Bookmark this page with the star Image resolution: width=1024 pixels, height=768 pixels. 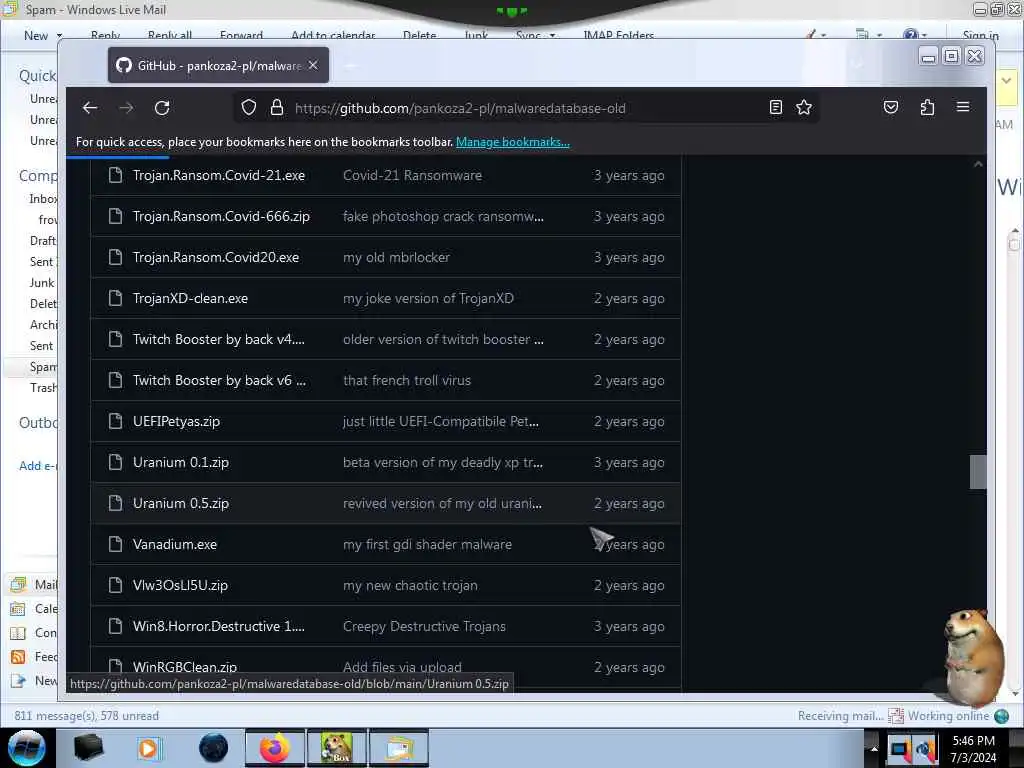click(x=804, y=107)
